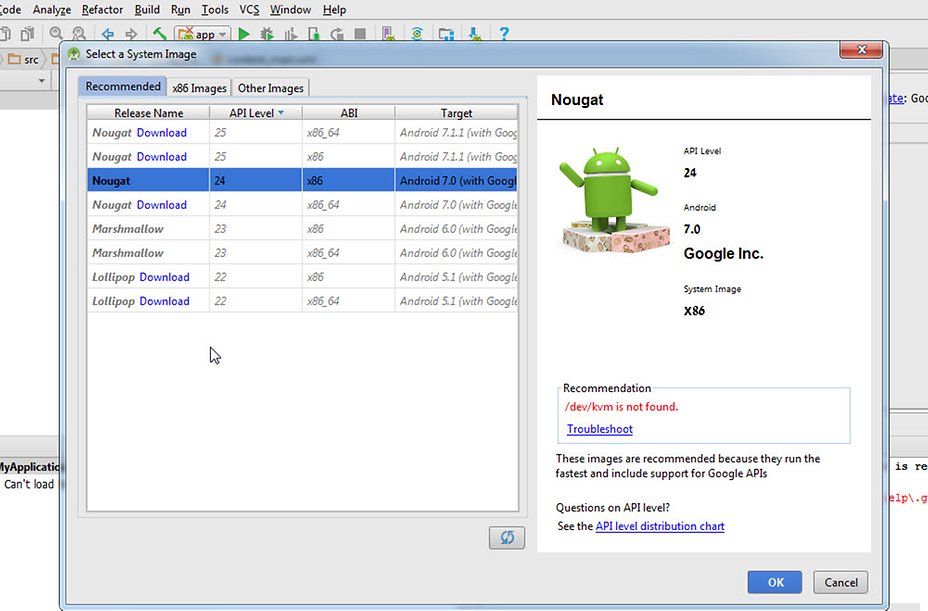Click the Attach debugger to process icon
Screen dimensions: 928x611
pyautogui.click(x=314, y=34)
